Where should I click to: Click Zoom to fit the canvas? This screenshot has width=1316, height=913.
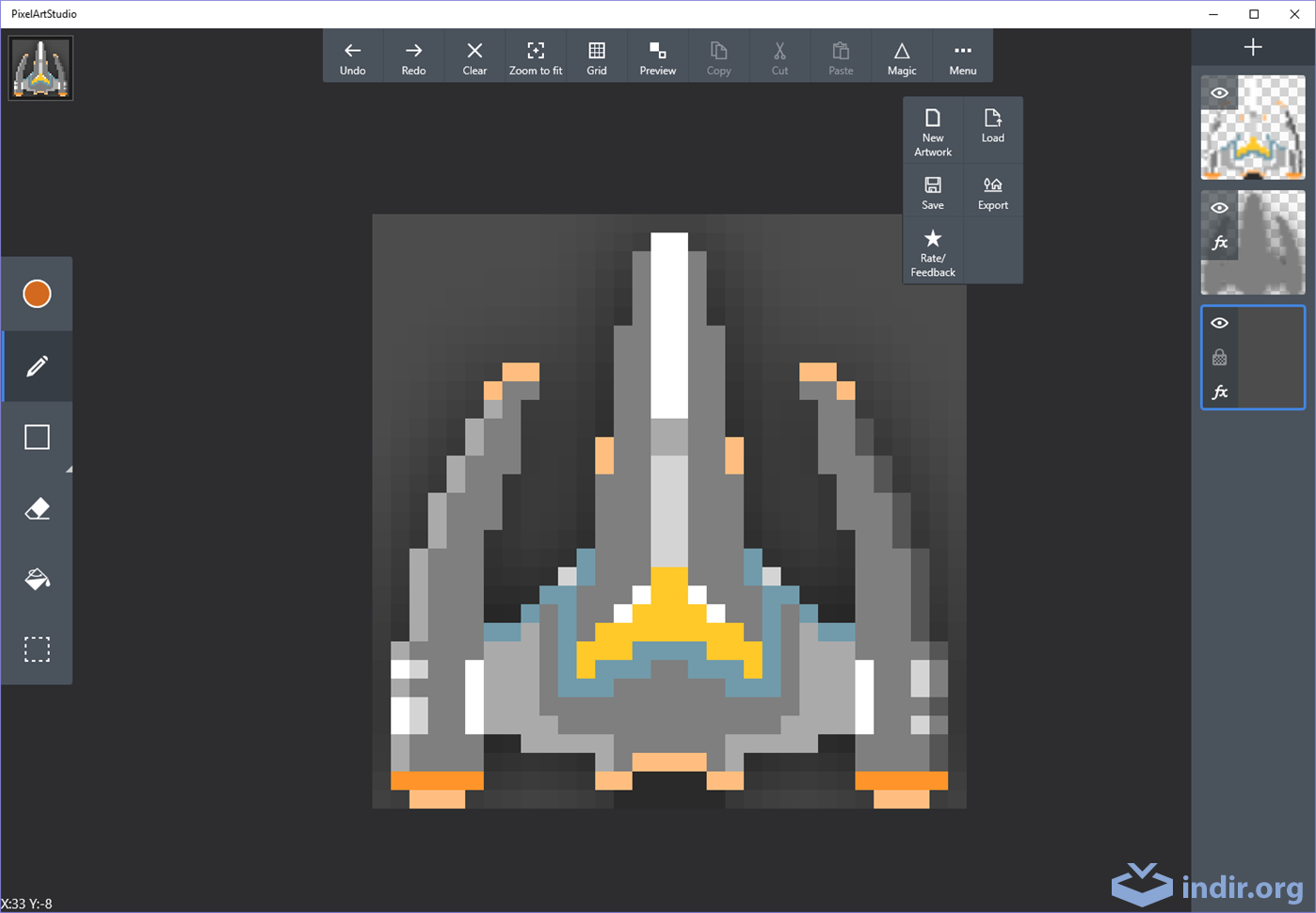click(536, 55)
